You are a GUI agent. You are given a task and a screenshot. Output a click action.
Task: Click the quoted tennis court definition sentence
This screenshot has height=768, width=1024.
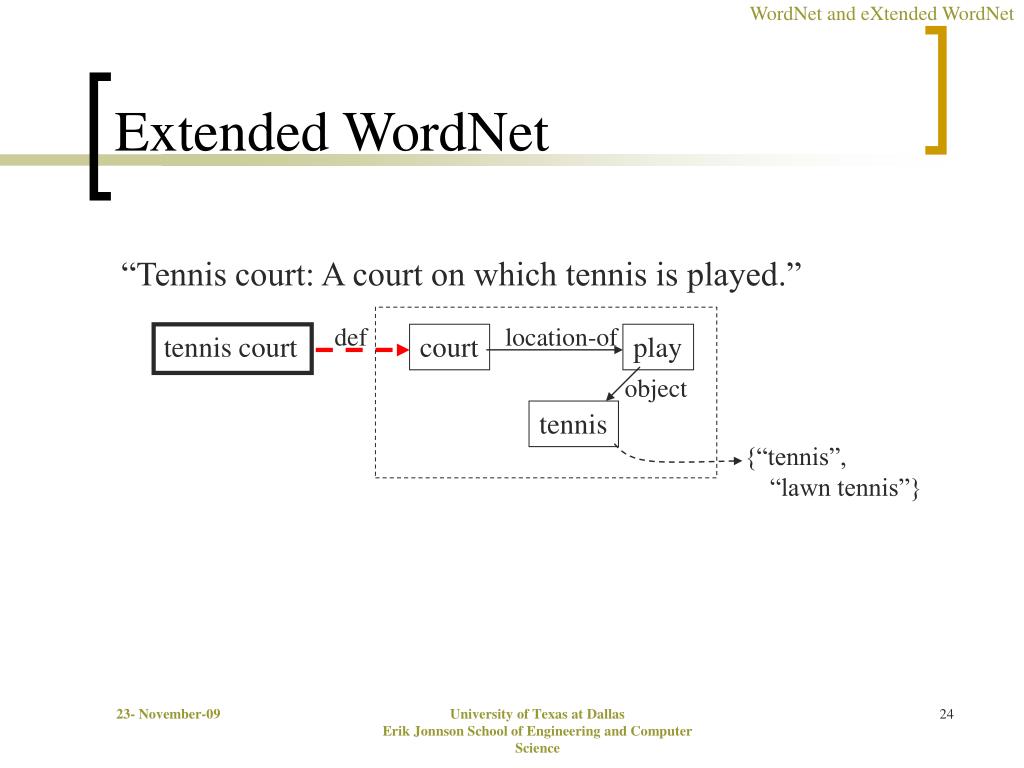click(461, 275)
